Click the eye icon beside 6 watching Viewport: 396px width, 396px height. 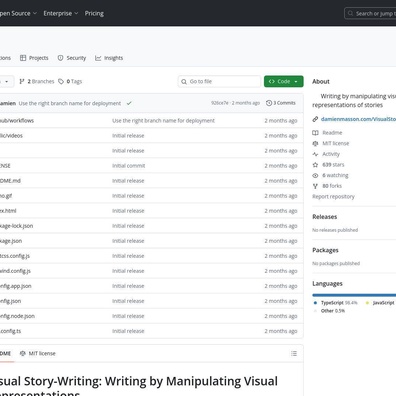tap(315, 175)
